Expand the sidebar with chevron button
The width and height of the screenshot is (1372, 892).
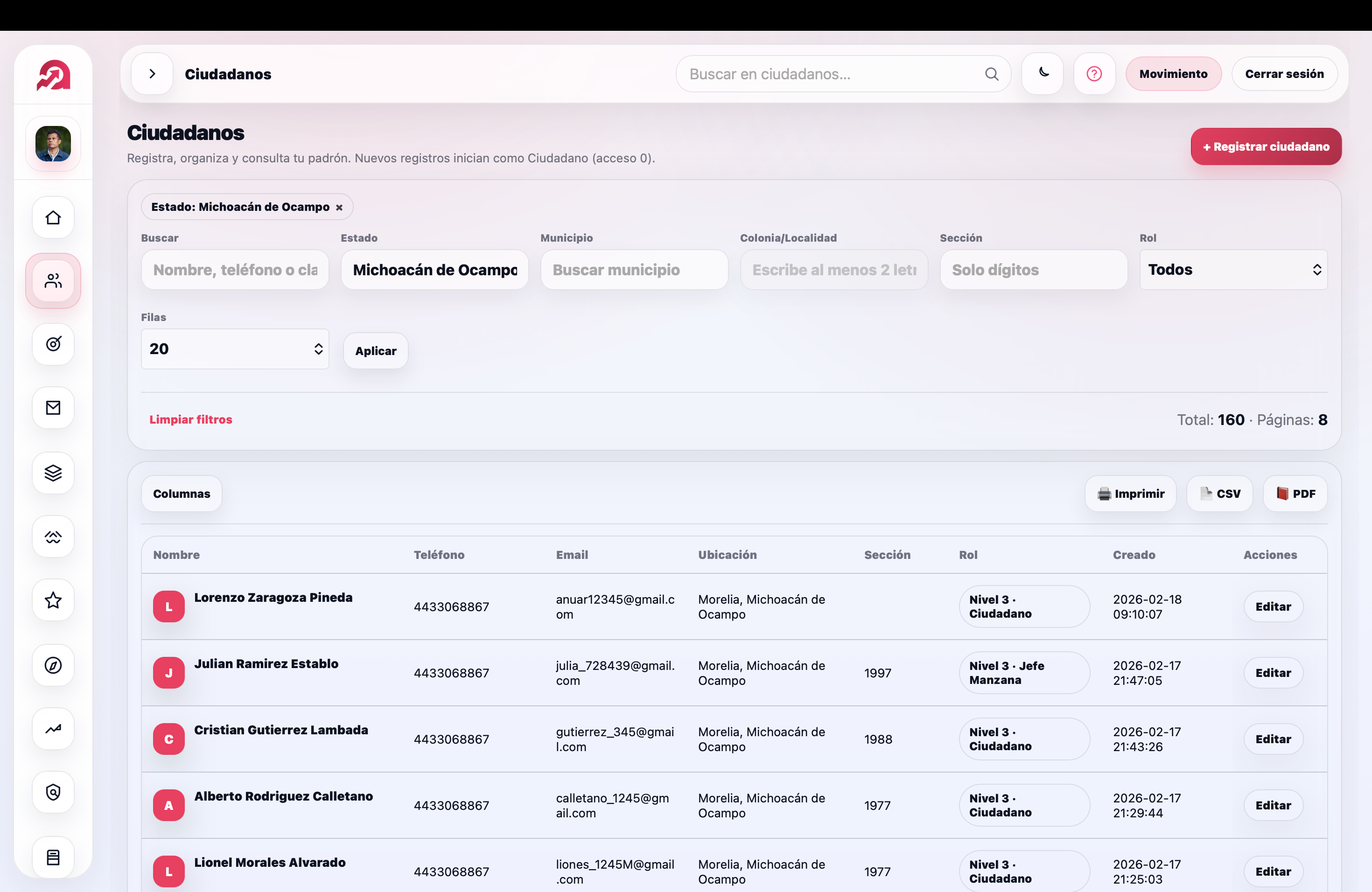click(152, 74)
